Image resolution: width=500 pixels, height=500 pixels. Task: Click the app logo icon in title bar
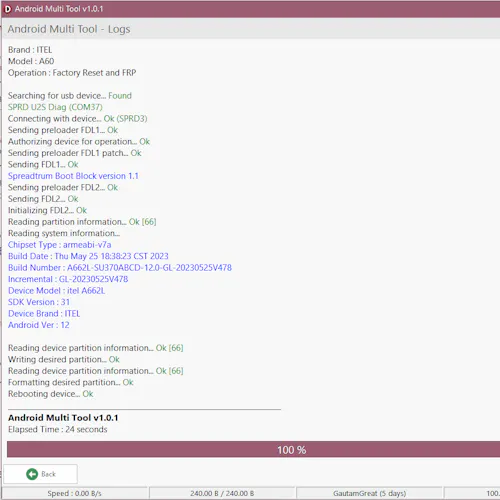click(x=7, y=9)
